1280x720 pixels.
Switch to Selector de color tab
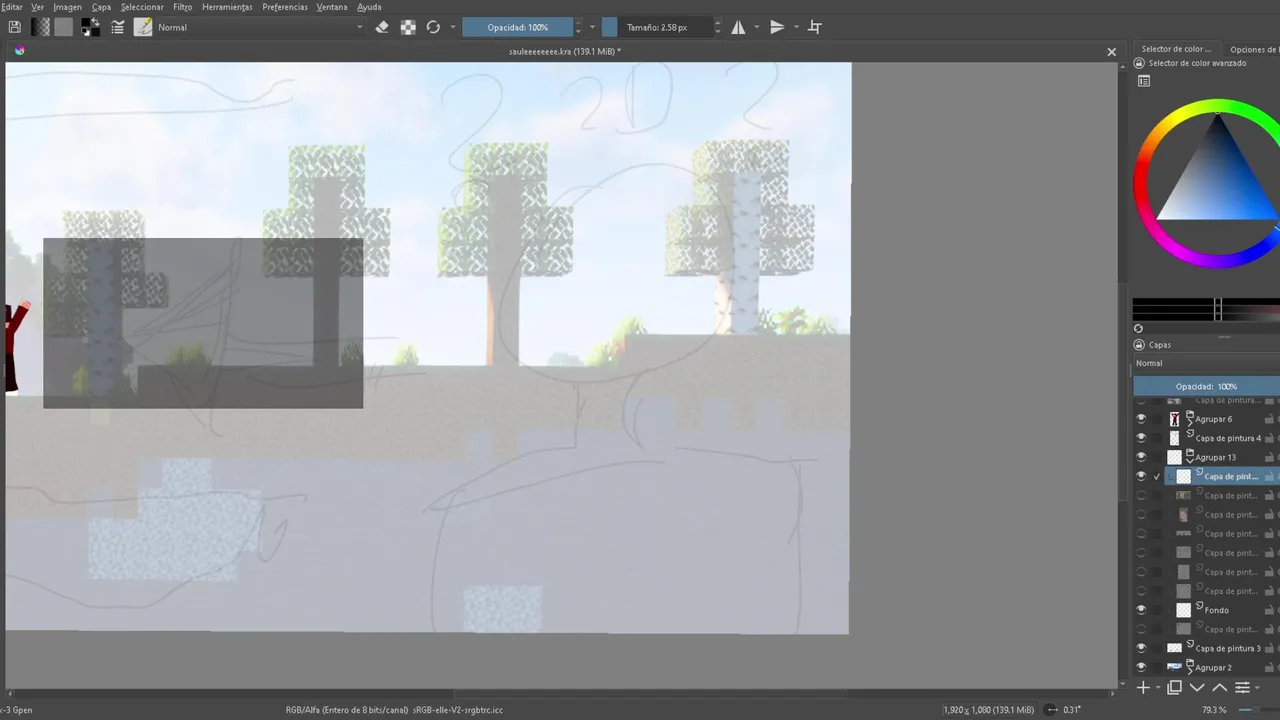[1176, 49]
